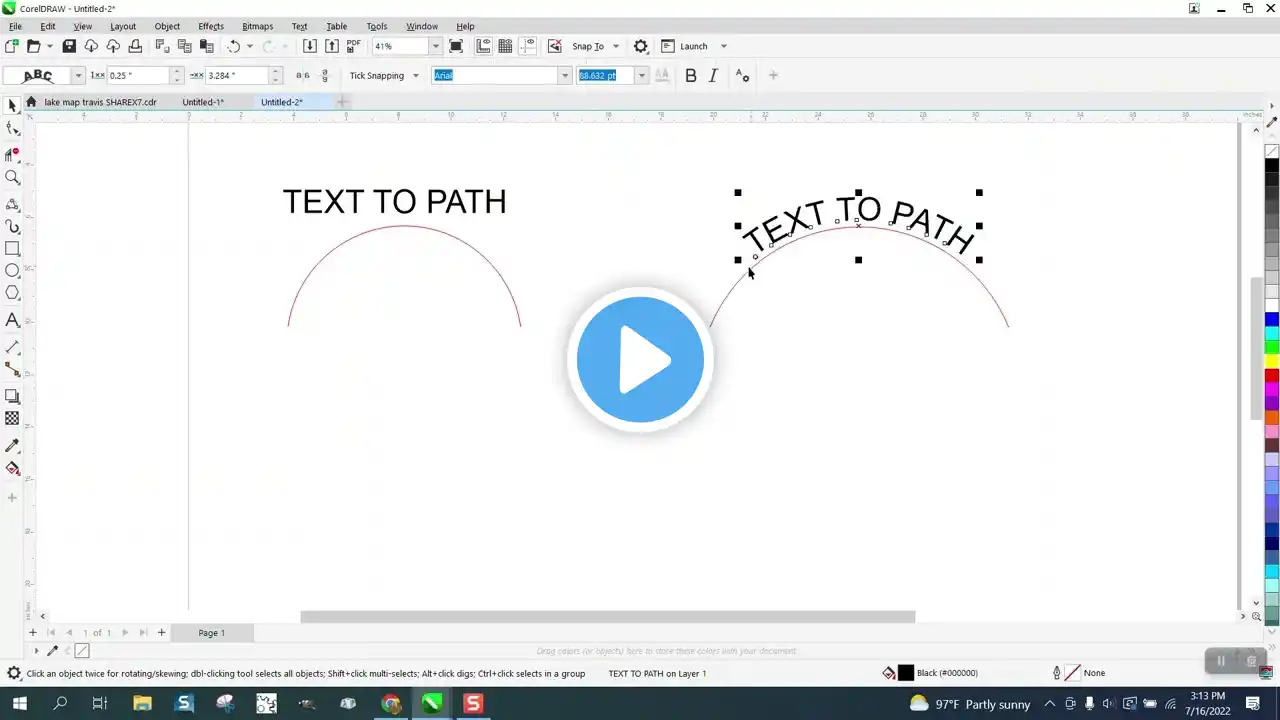Select the Shape edit tool
This screenshot has height=720, width=1280.
tap(12, 128)
